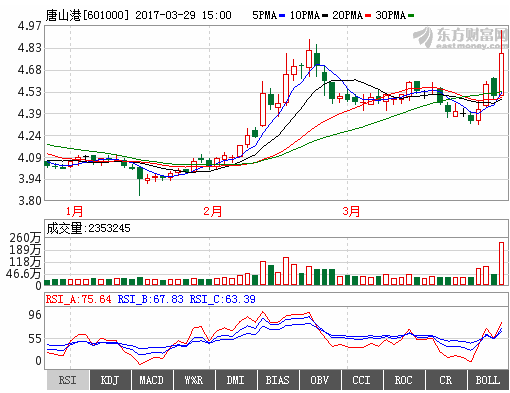Select the BOLL indicator tab

point(488,380)
